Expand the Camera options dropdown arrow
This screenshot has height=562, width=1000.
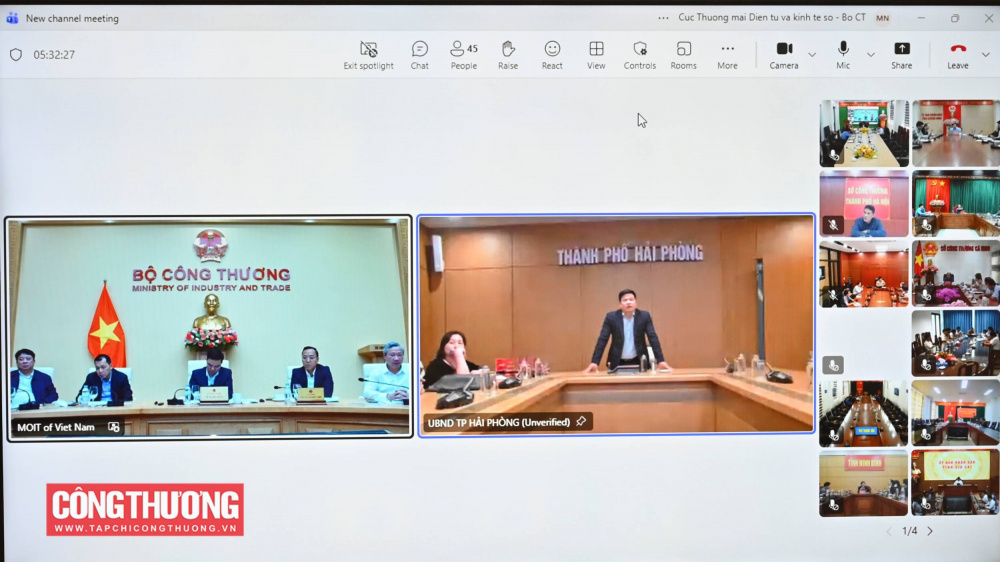tap(812, 55)
